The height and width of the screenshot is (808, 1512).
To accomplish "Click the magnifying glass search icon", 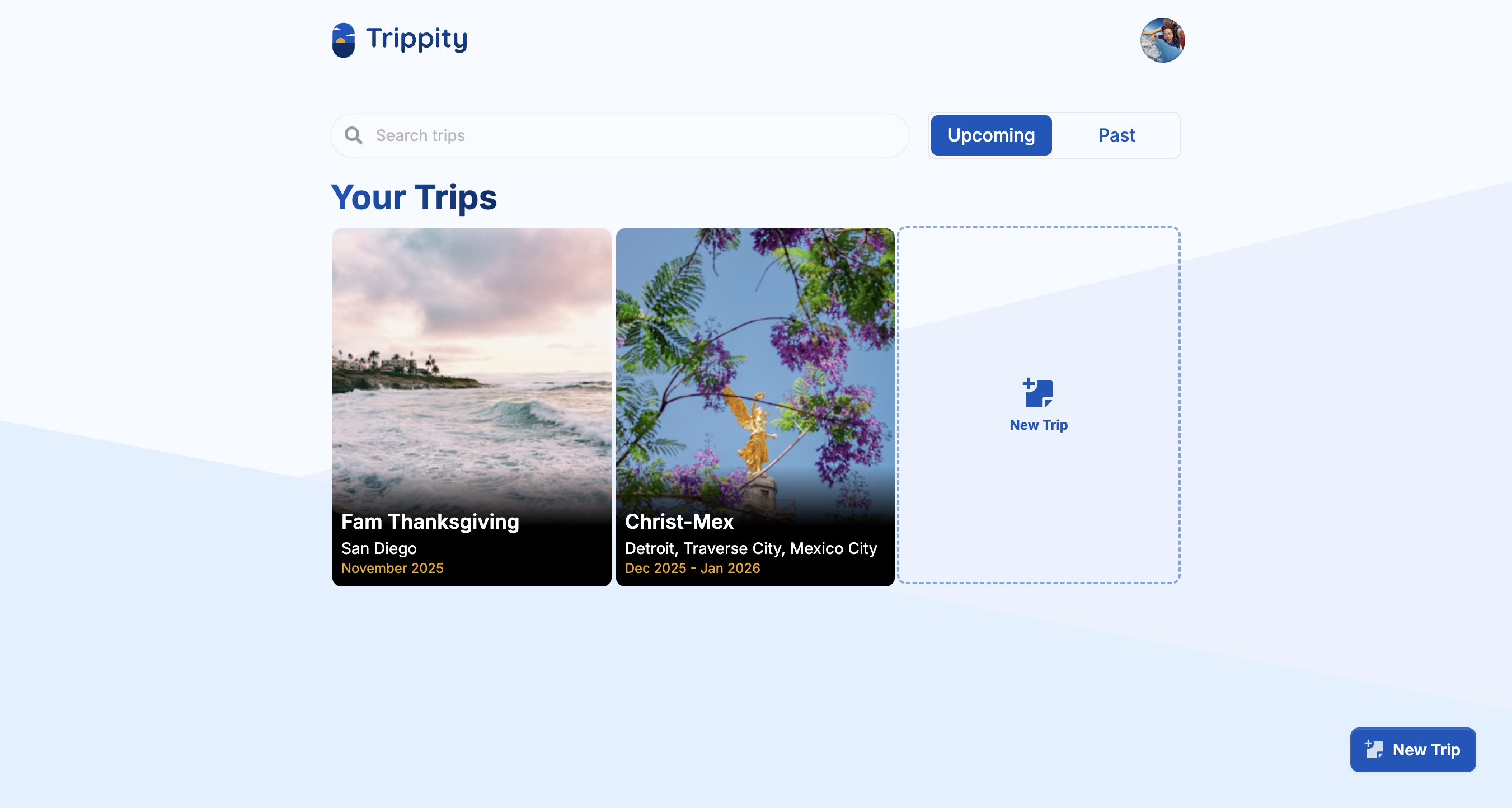I will pyautogui.click(x=355, y=135).
